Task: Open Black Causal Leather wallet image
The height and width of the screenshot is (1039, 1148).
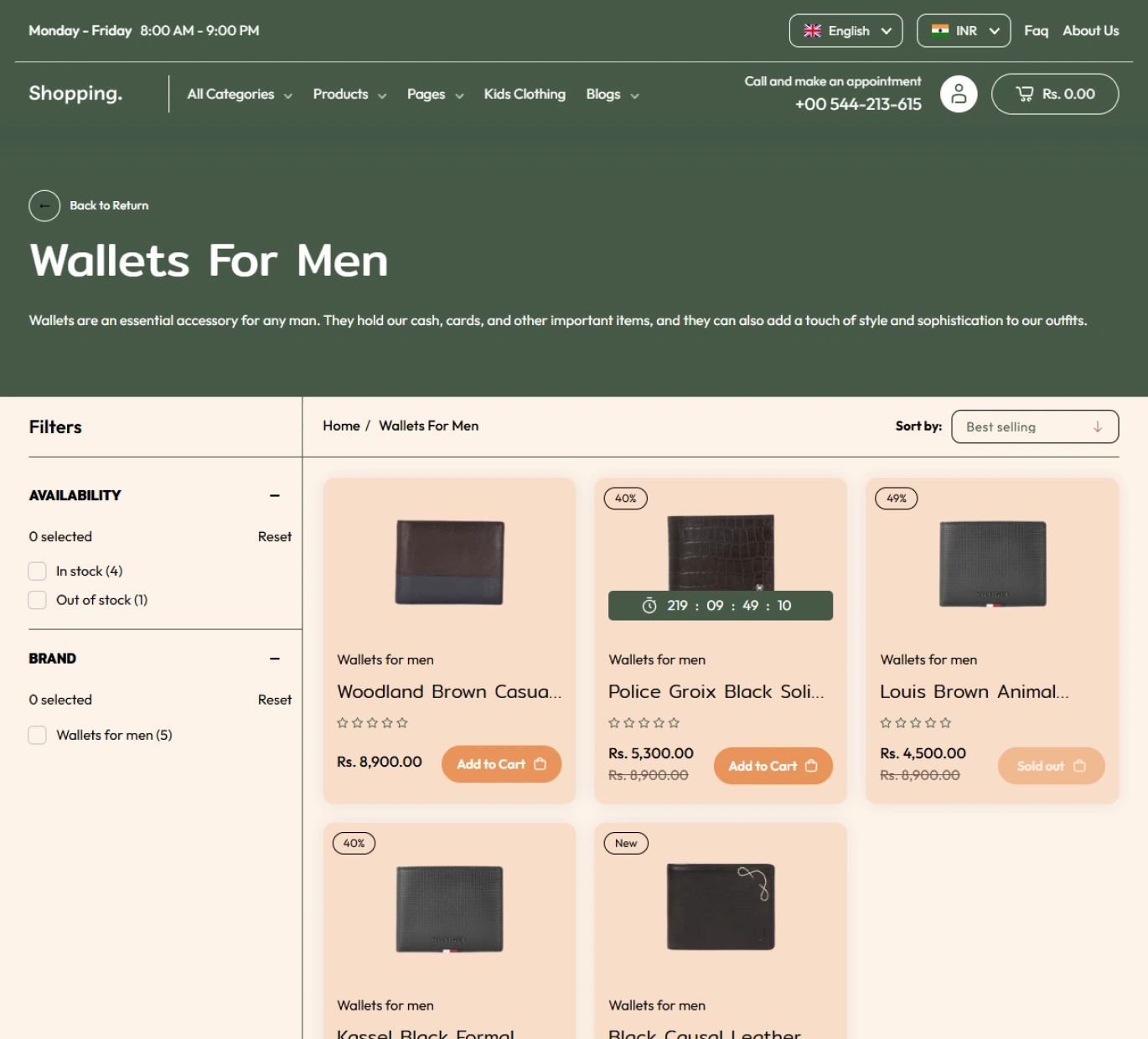Action: [721, 907]
